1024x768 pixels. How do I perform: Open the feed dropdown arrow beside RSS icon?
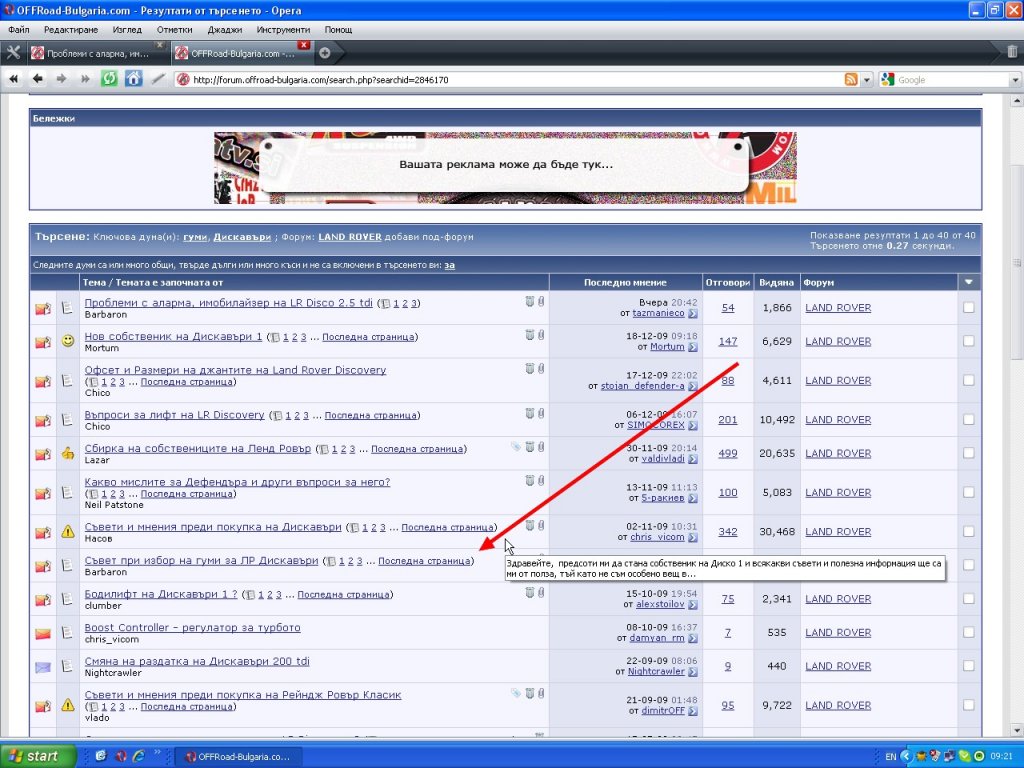coord(867,80)
